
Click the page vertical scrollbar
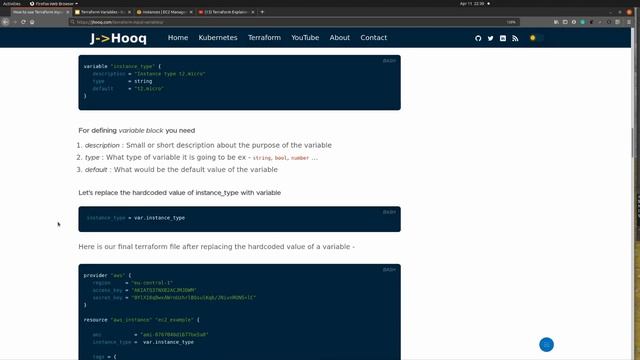click(633, 143)
